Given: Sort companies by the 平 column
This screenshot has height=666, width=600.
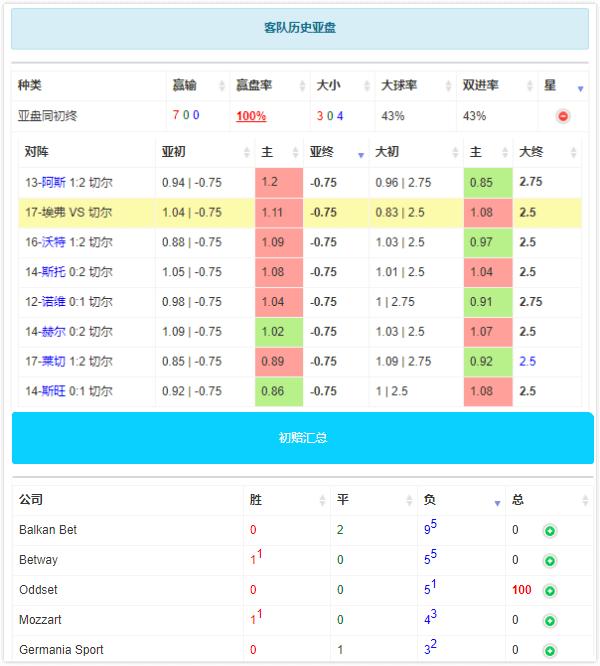Looking at the screenshot, I should (x=374, y=500).
